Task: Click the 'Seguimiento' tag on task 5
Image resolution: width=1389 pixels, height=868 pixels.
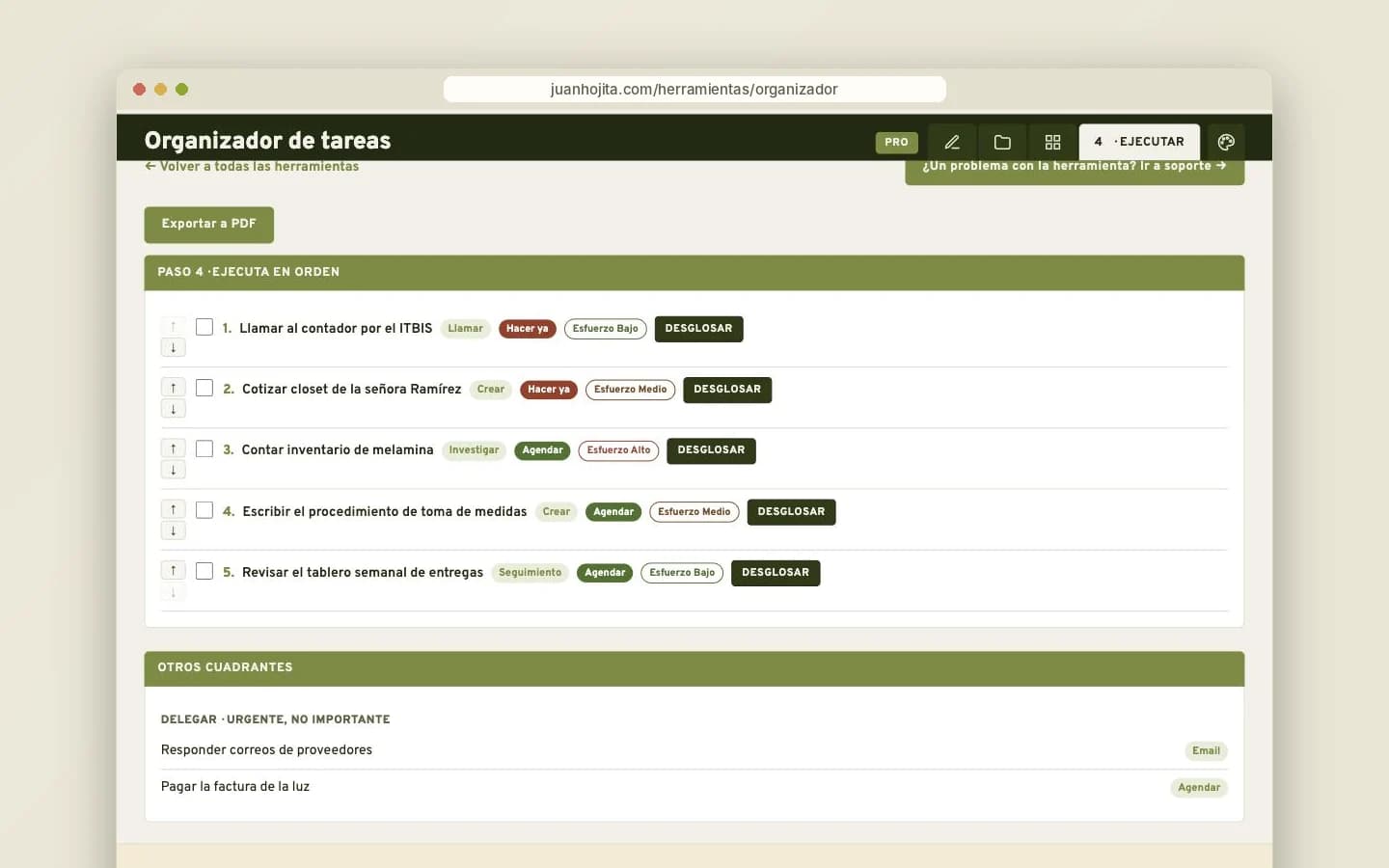Action: pyautogui.click(x=530, y=573)
